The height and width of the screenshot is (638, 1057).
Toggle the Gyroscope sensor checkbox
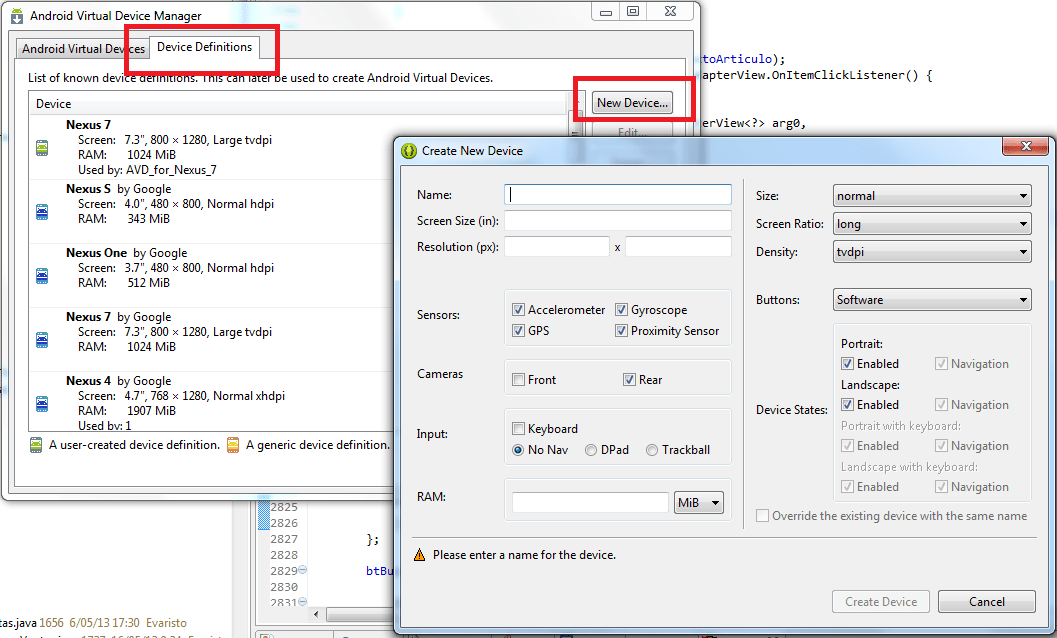point(622,310)
